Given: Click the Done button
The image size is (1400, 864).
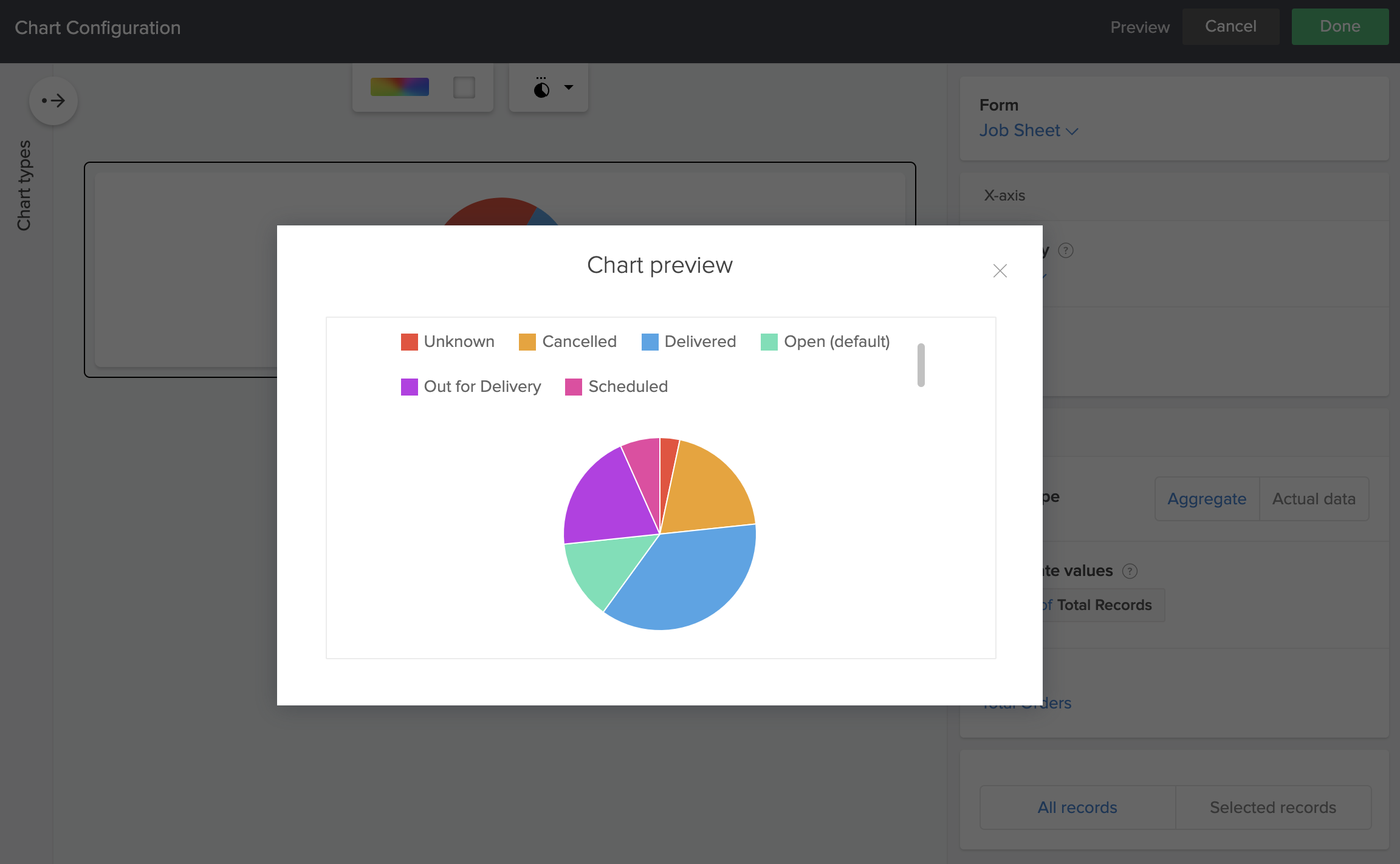Looking at the screenshot, I should click(1340, 26).
